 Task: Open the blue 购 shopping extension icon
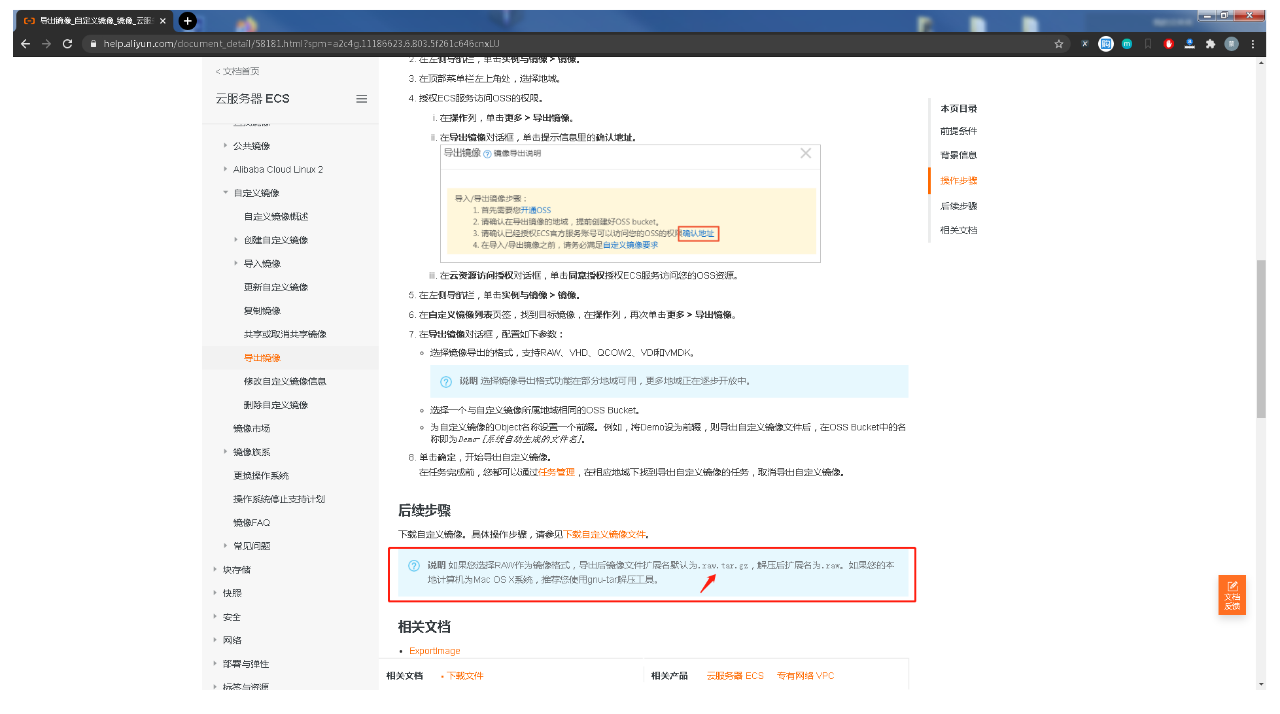pos(1106,44)
